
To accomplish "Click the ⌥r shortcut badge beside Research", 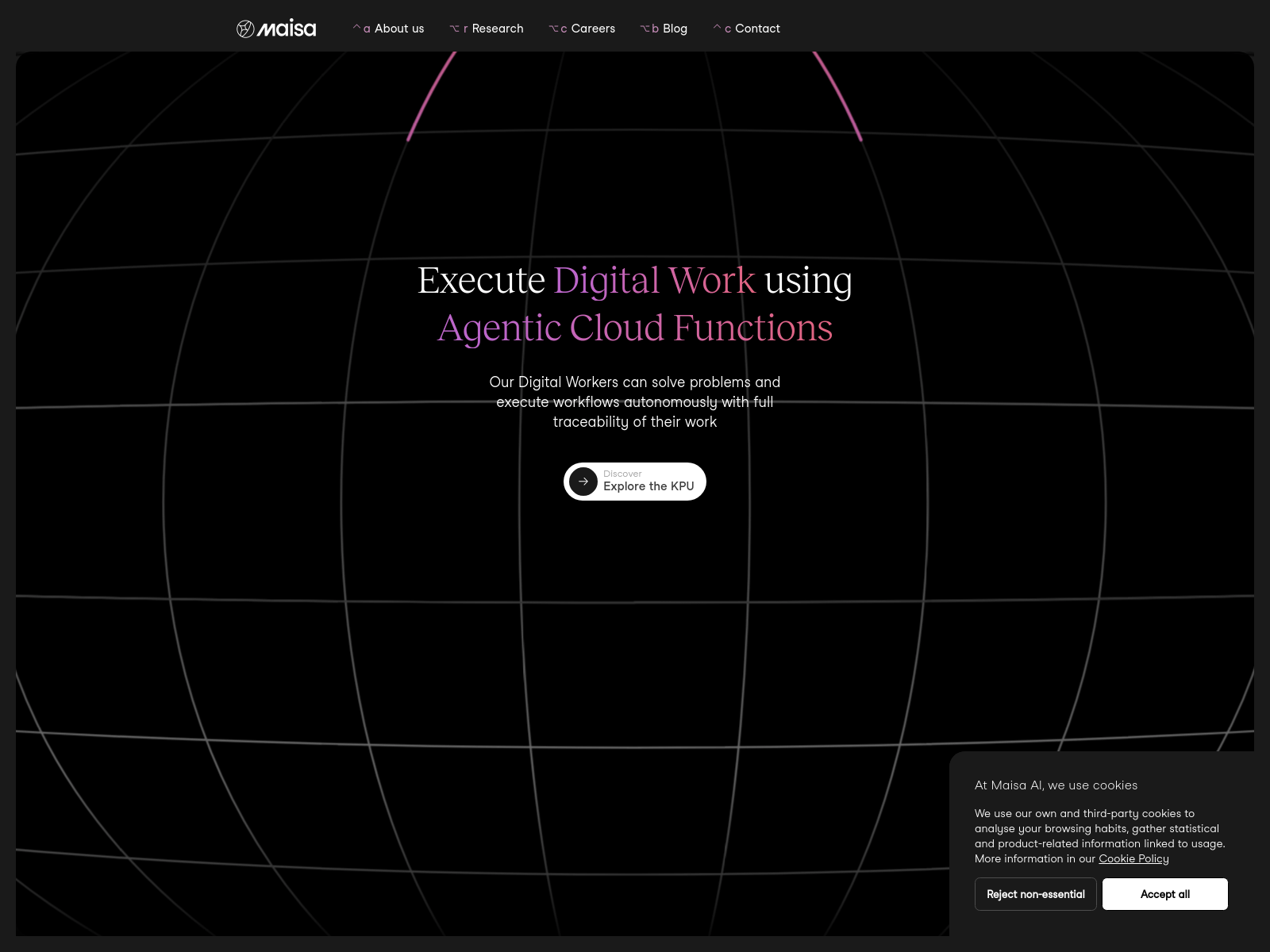I will tap(459, 29).
